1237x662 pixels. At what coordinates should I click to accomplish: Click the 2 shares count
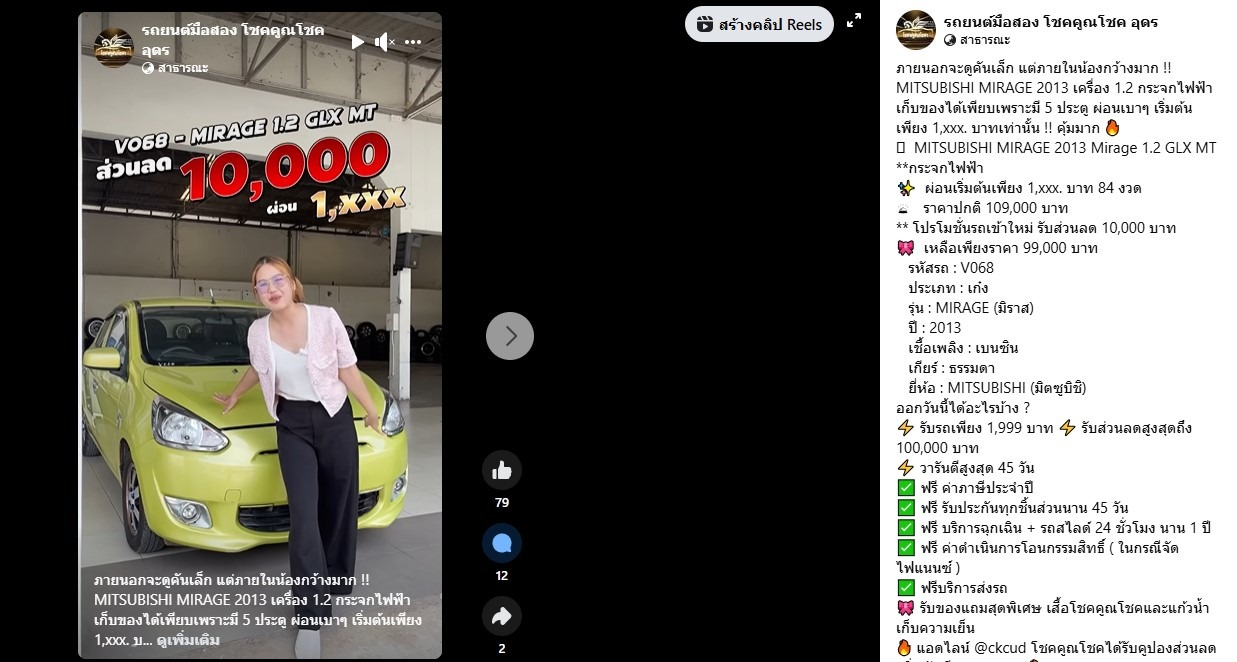click(x=502, y=648)
